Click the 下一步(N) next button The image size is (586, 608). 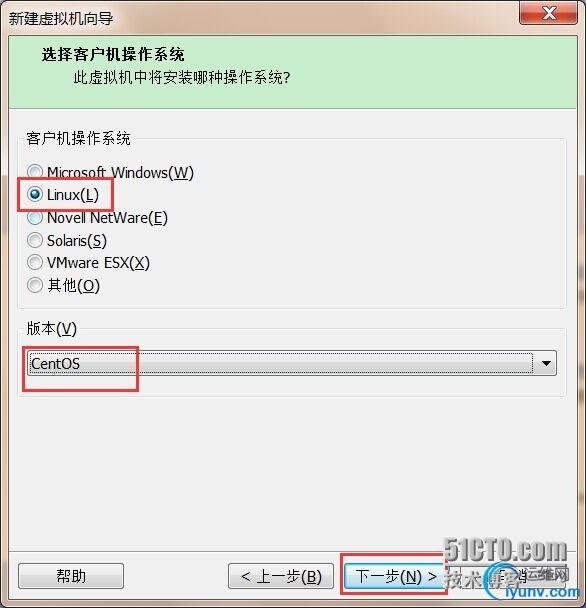pyautogui.click(x=395, y=576)
